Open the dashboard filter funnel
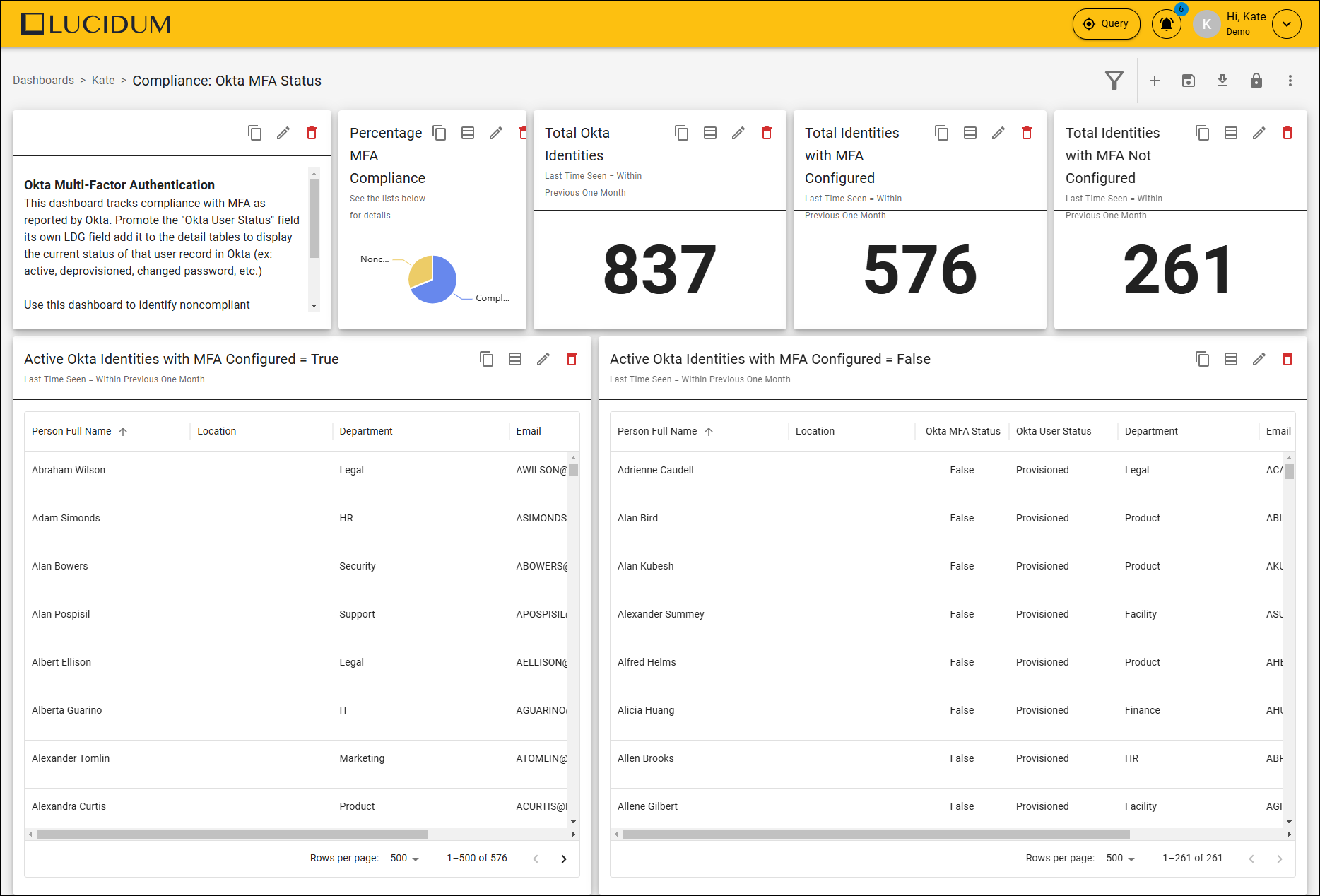This screenshot has height=896, width=1320. 1114,81
